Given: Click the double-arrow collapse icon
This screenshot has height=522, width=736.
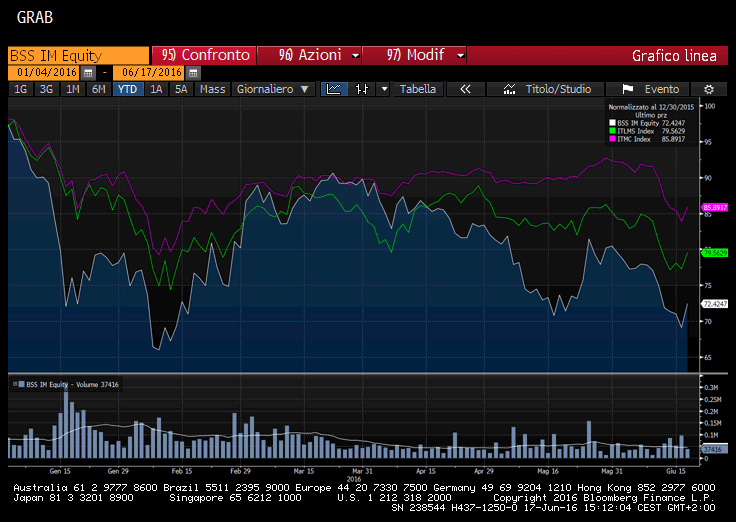Looking at the screenshot, I should [x=464, y=89].
